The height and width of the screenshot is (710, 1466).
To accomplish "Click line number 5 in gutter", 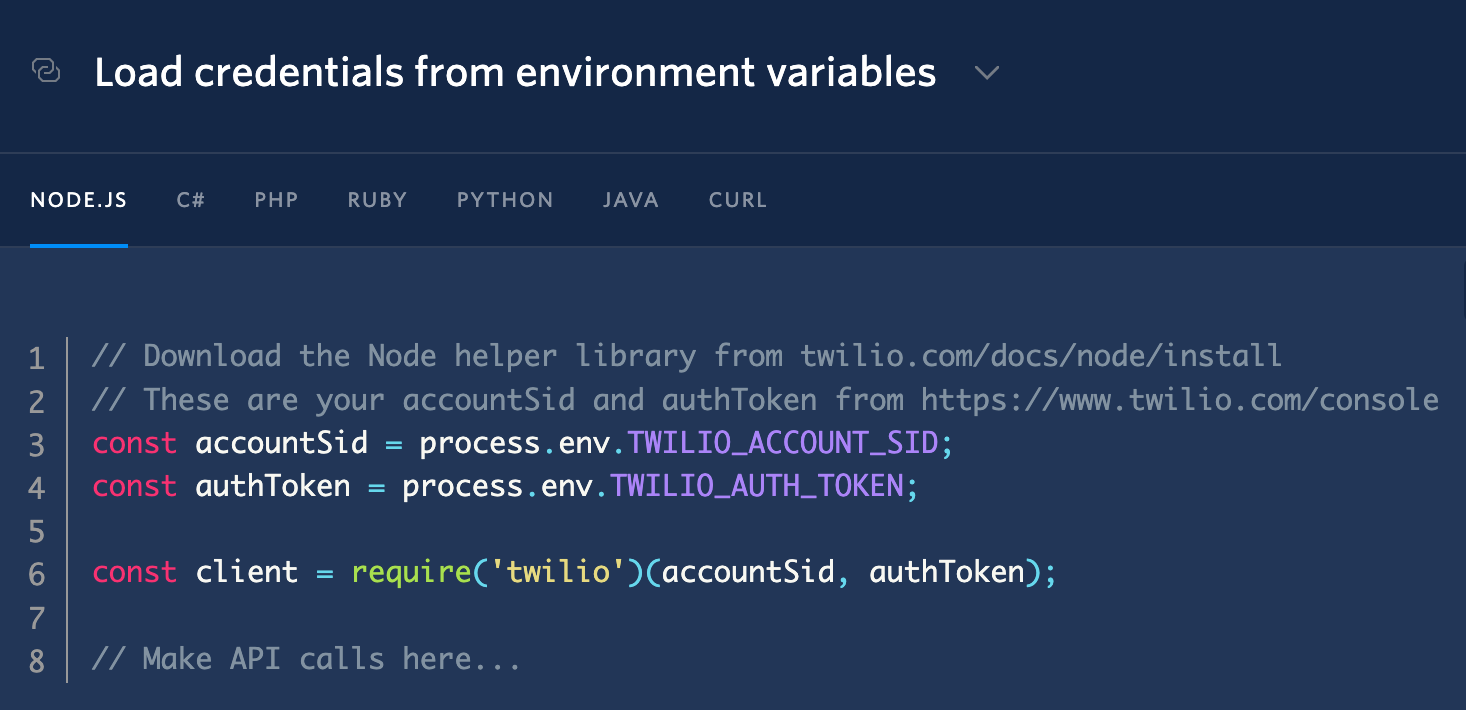I will coord(37,531).
